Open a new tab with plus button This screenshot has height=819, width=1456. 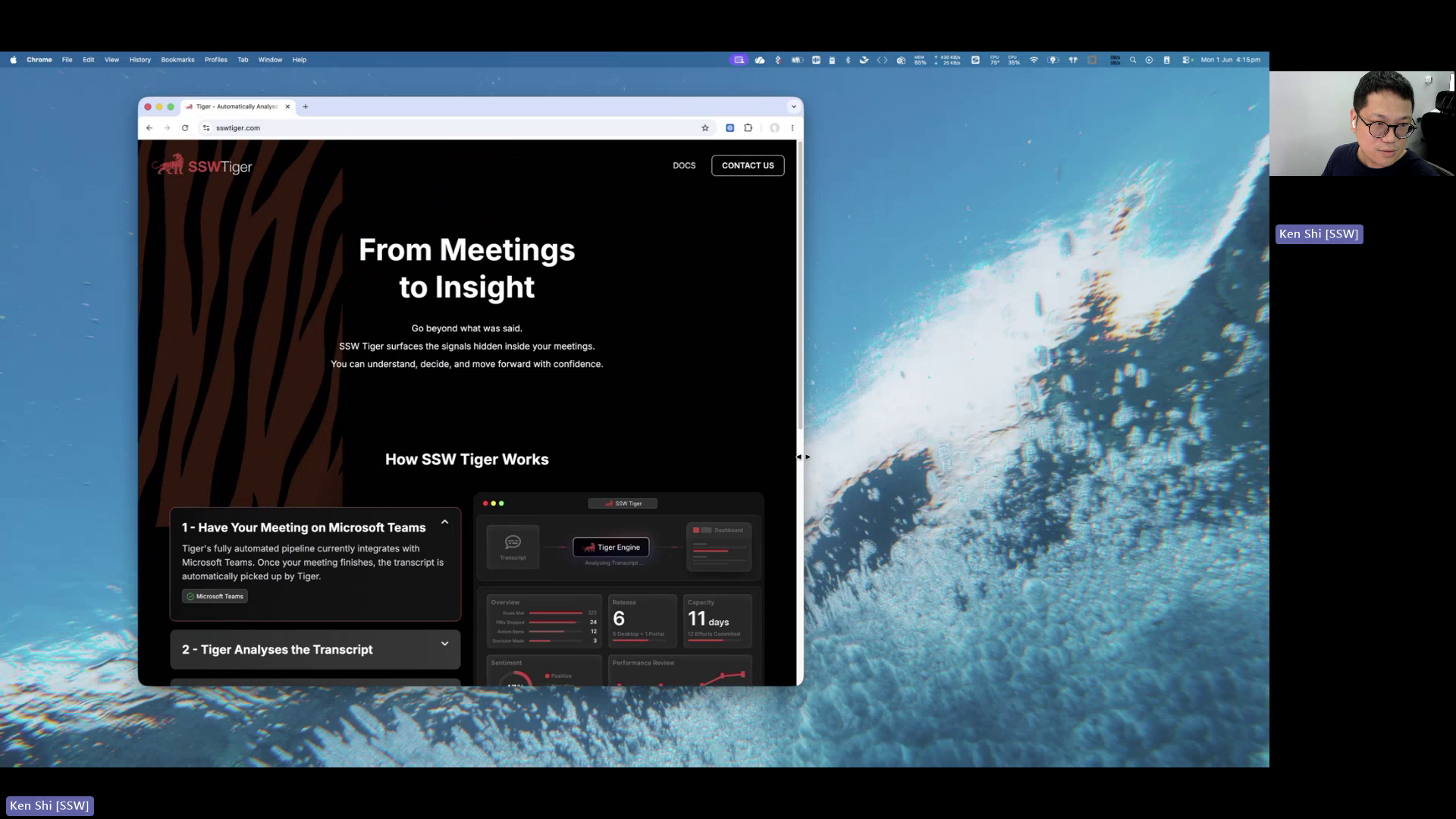point(306,107)
